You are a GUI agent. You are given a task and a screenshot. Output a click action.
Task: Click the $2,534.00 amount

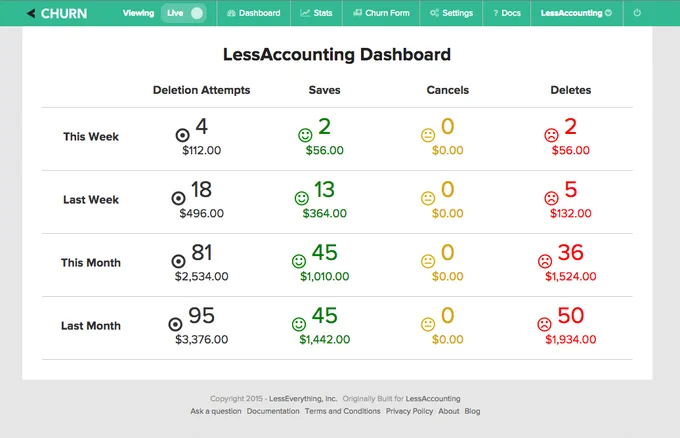(202, 276)
